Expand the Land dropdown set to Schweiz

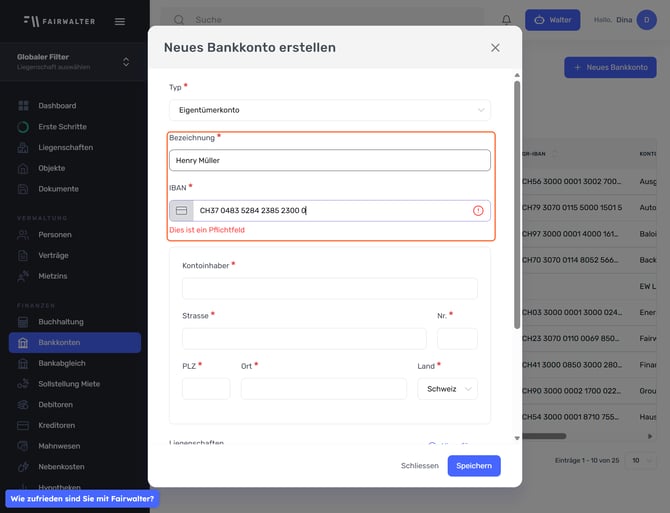click(x=447, y=389)
